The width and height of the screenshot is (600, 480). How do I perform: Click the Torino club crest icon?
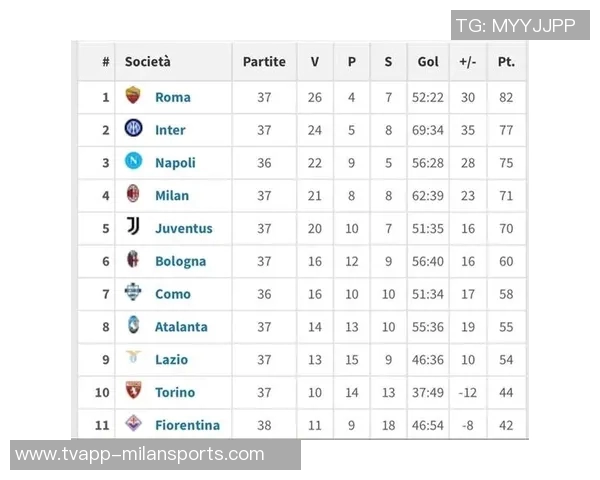tap(133, 391)
